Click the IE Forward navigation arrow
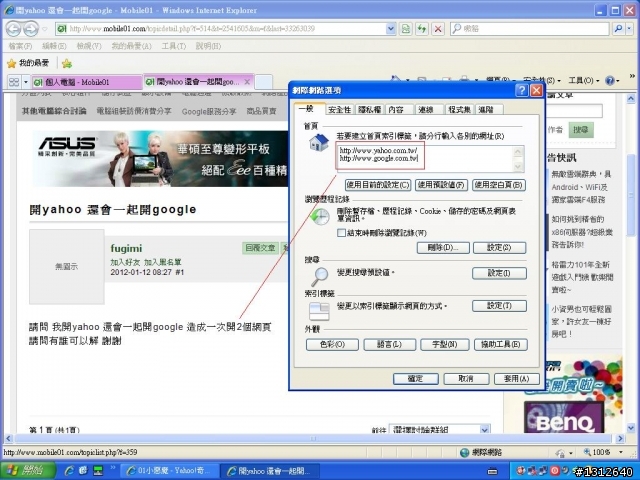Image resolution: width=640 pixels, height=480 pixels. pos(31,29)
